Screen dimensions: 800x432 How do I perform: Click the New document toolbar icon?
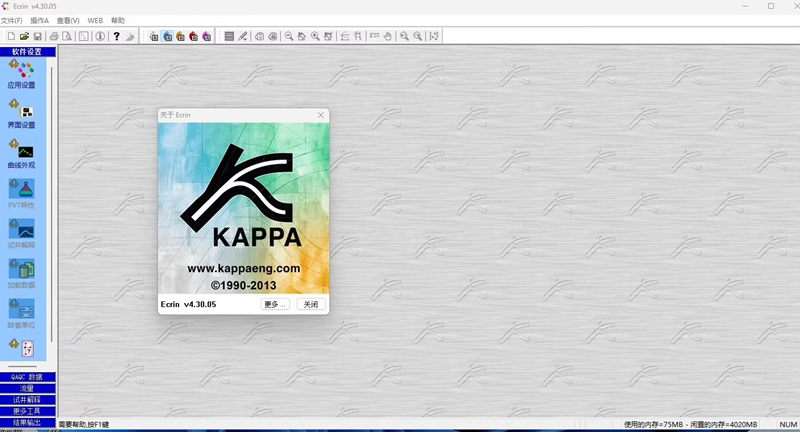point(11,36)
